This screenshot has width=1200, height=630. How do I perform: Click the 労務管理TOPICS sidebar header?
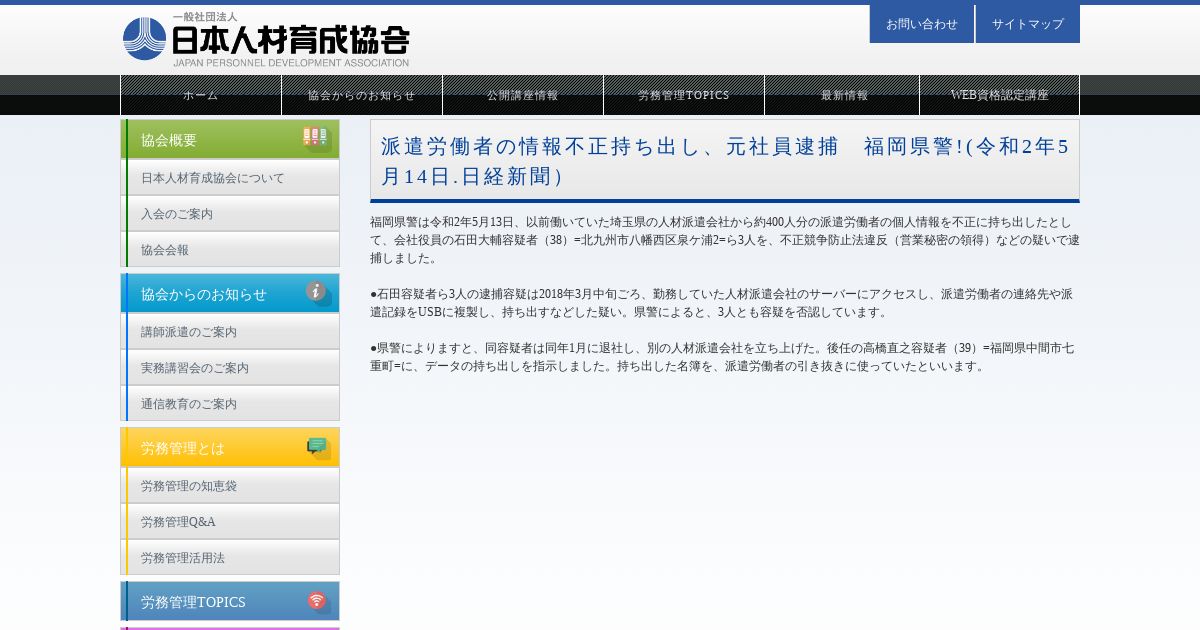[230, 601]
